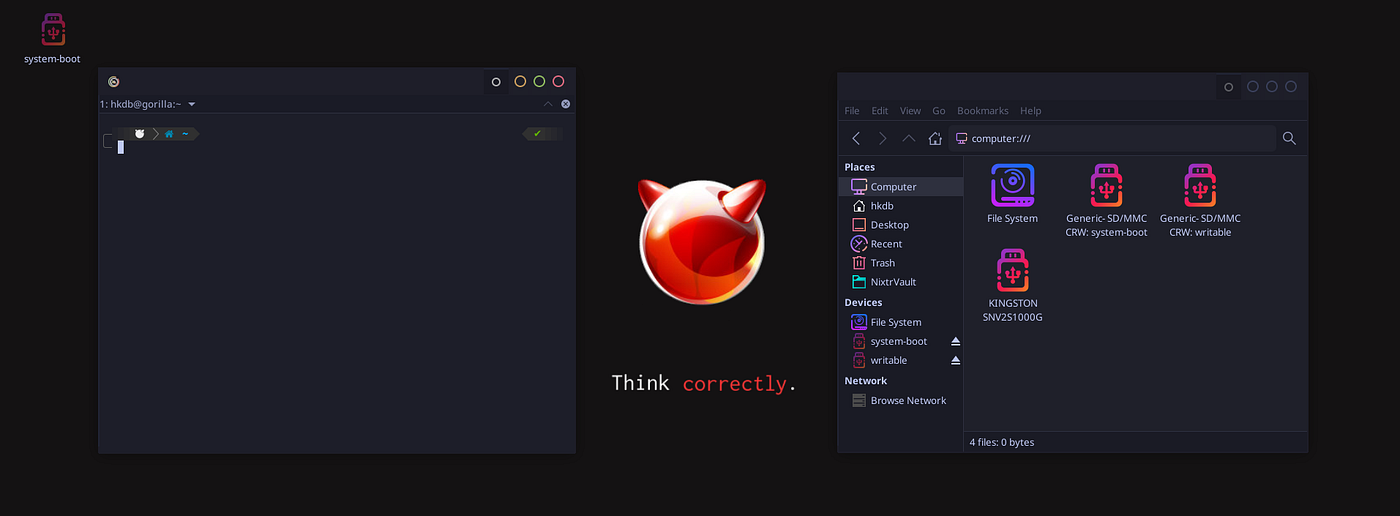Select hkdb home in the Places sidebar
The height and width of the screenshot is (516, 1400).
coord(901,206)
